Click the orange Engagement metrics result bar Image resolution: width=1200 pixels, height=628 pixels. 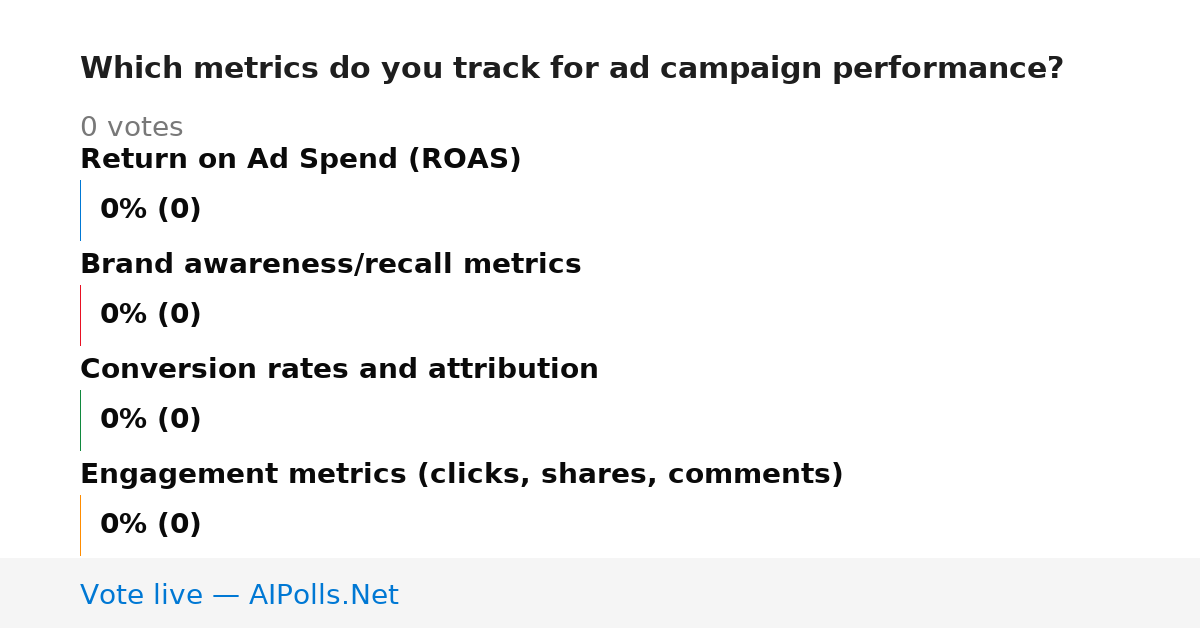pos(80,525)
